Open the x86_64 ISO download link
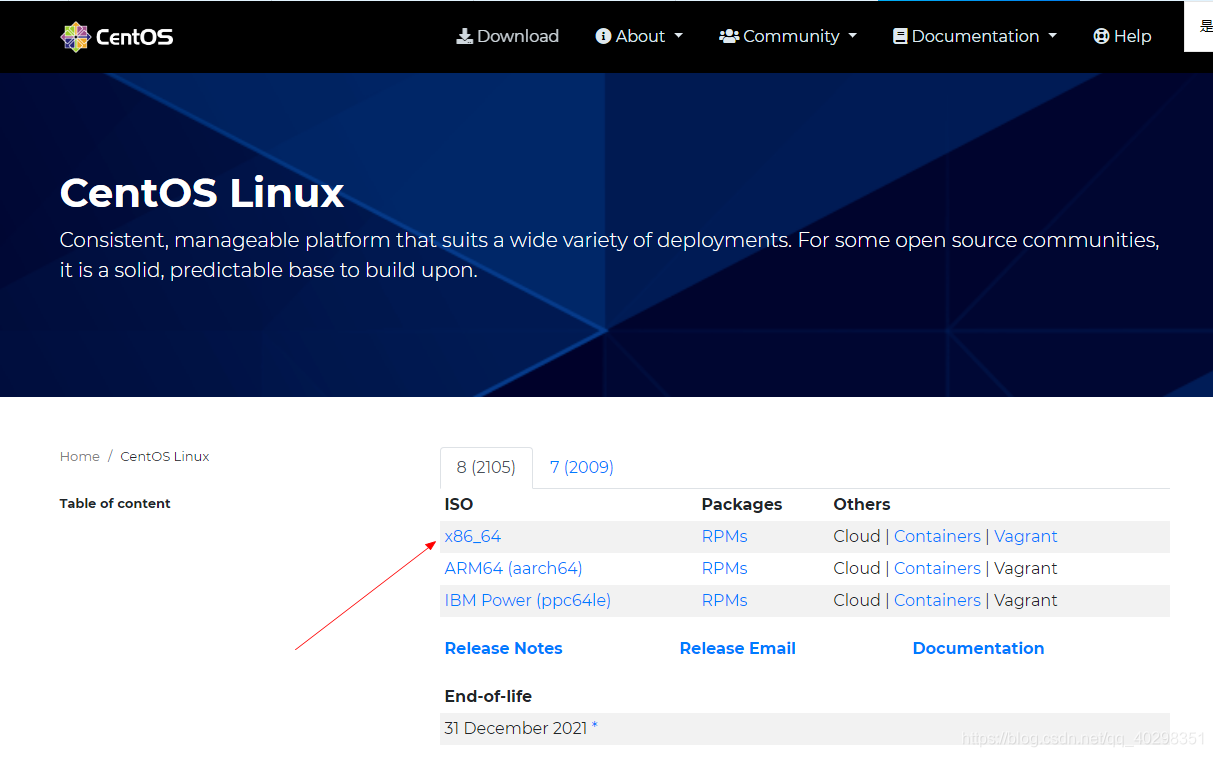1213x757 pixels. (x=472, y=536)
